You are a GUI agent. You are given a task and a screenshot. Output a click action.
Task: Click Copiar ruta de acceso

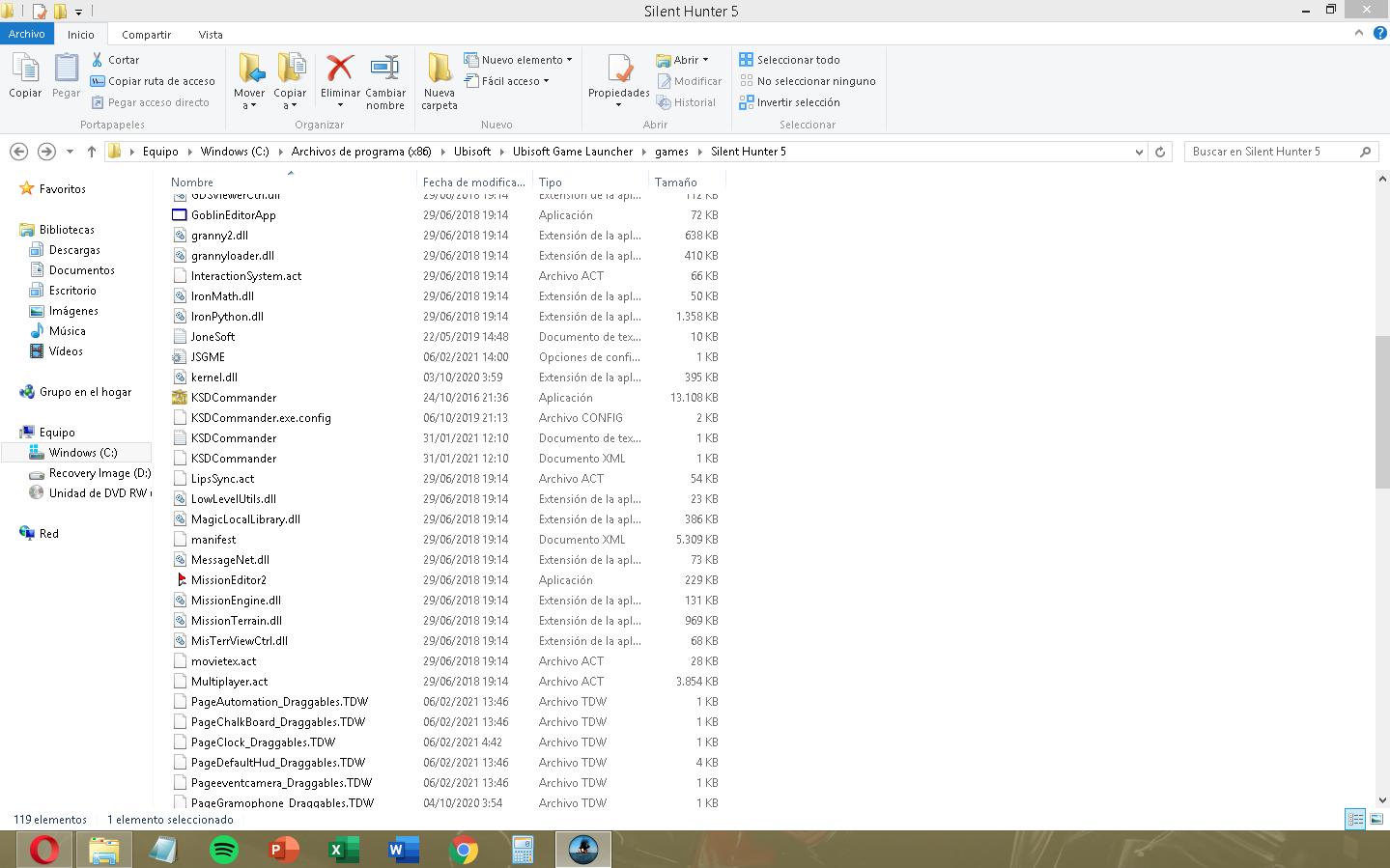click(x=153, y=81)
